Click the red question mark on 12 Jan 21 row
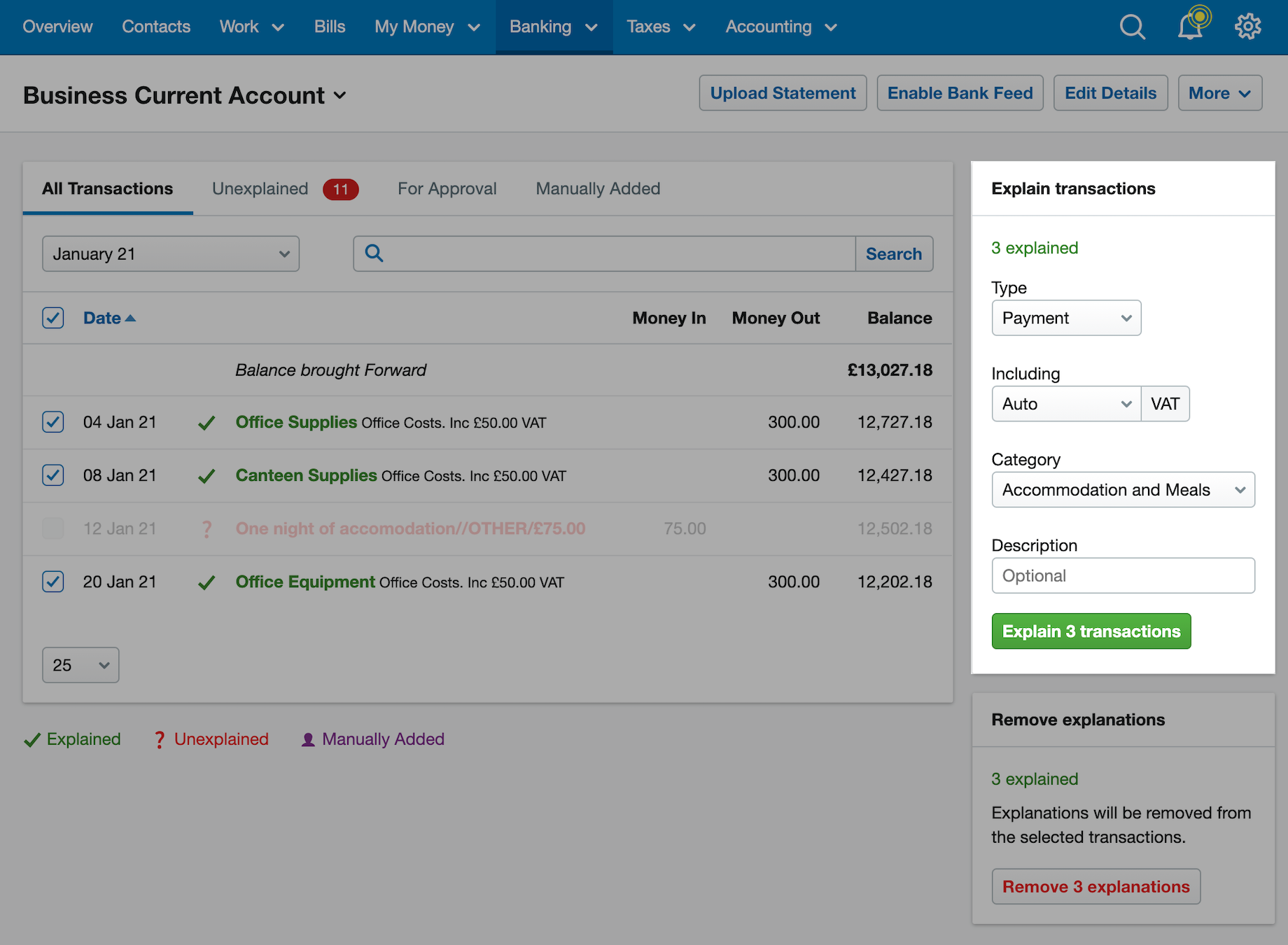 click(x=206, y=529)
